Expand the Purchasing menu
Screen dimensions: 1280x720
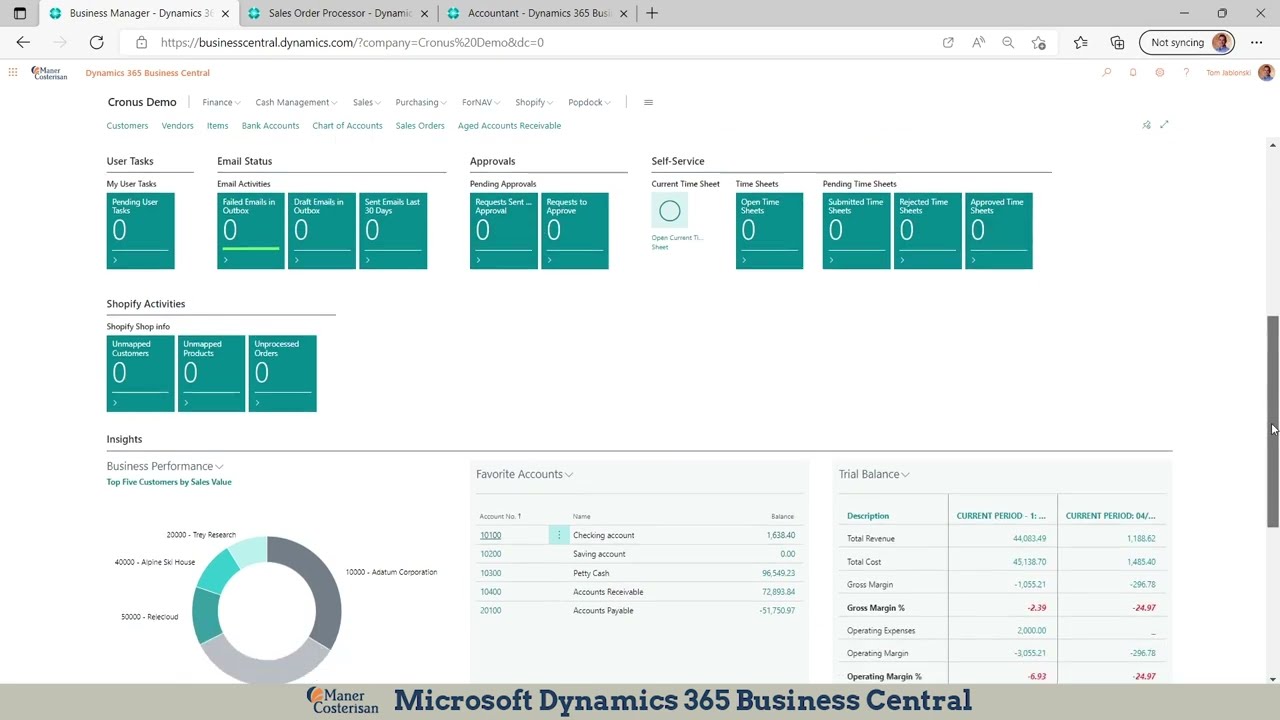421,102
